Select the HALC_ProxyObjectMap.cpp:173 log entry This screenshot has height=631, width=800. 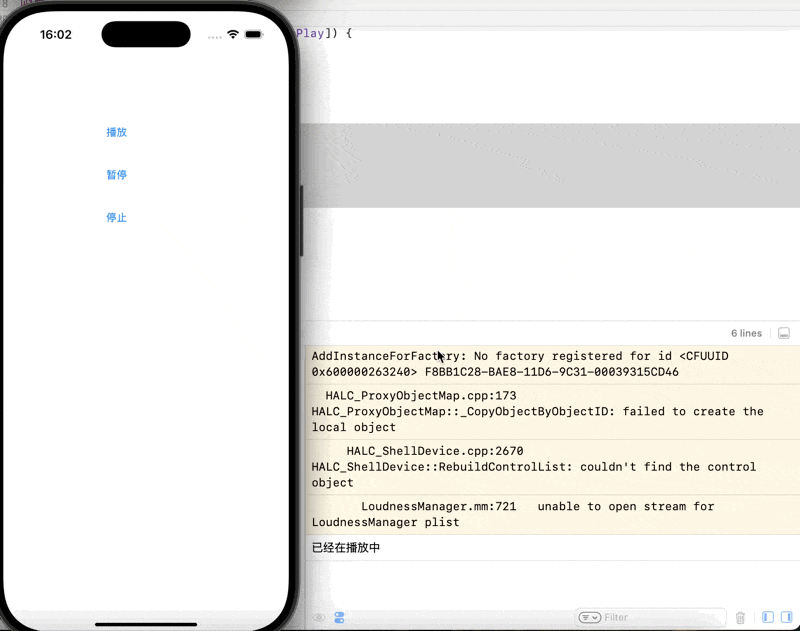[x=553, y=412]
